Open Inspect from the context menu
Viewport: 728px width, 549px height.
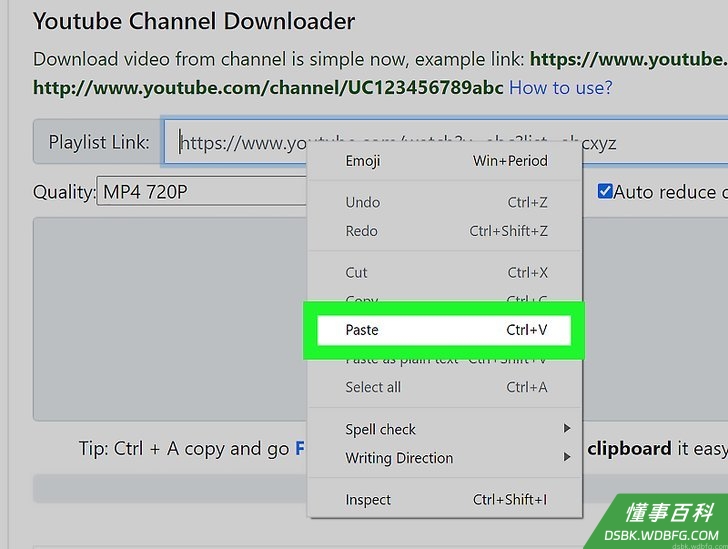pos(445,500)
